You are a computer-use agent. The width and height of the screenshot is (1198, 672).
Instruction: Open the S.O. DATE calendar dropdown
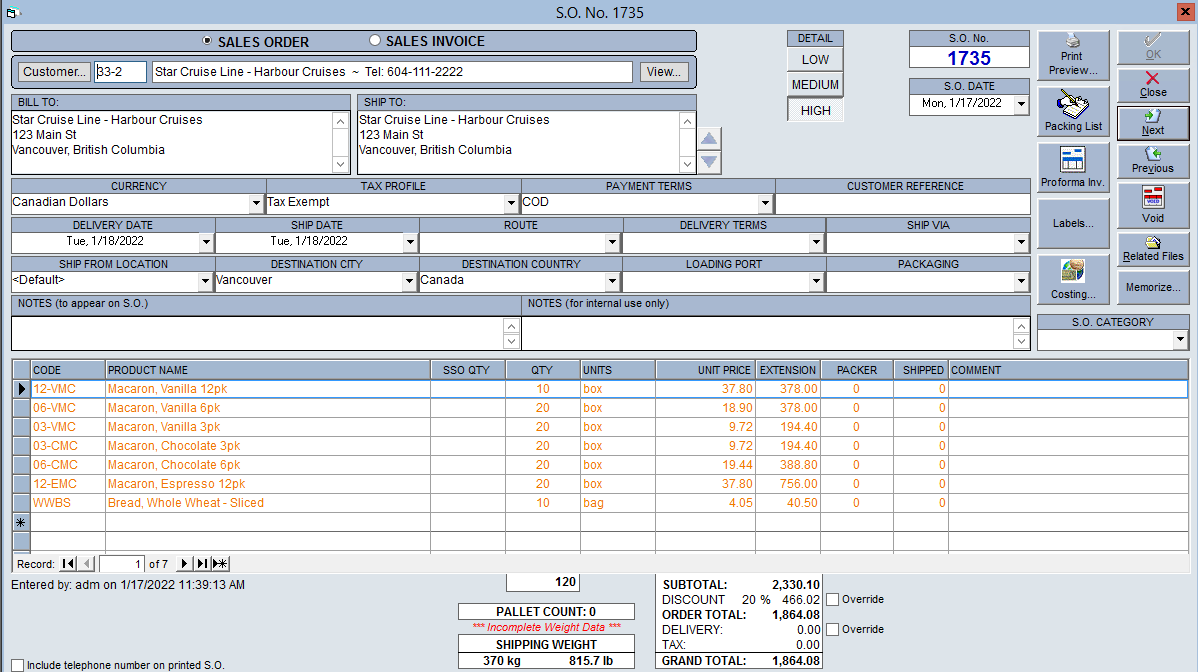tap(1022, 104)
